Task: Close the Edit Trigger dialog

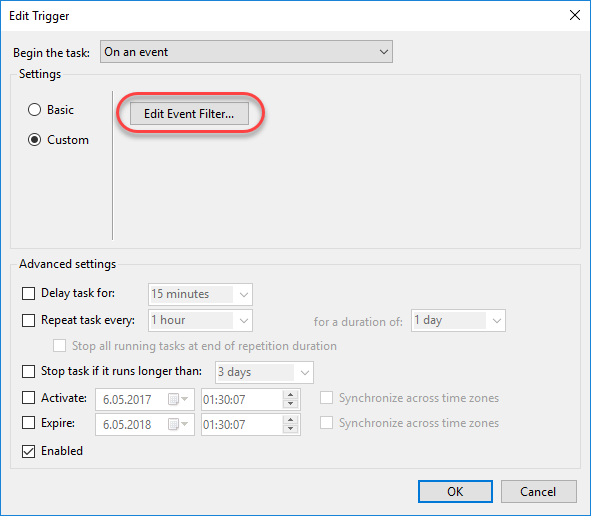Action: pos(575,15)
